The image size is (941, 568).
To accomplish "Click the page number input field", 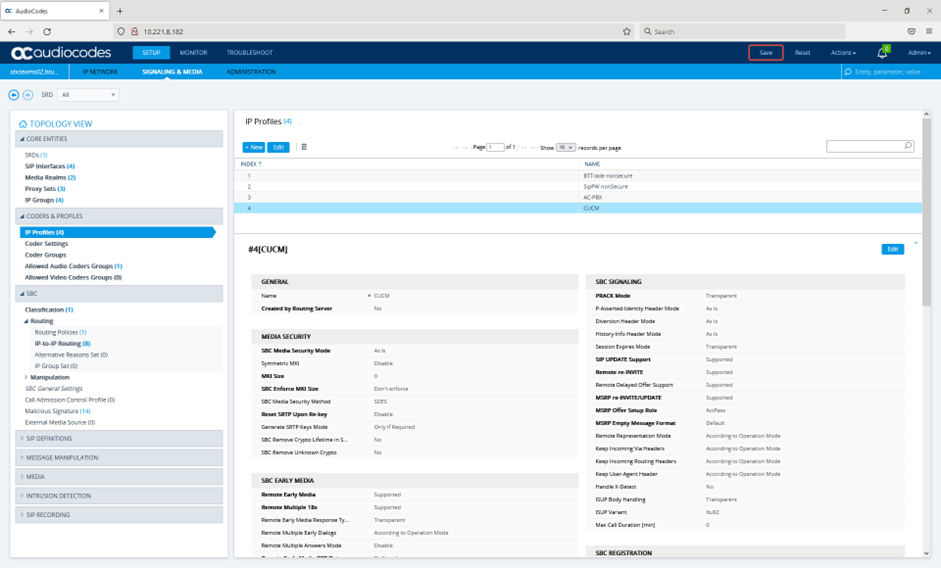I will coord(495,148).
